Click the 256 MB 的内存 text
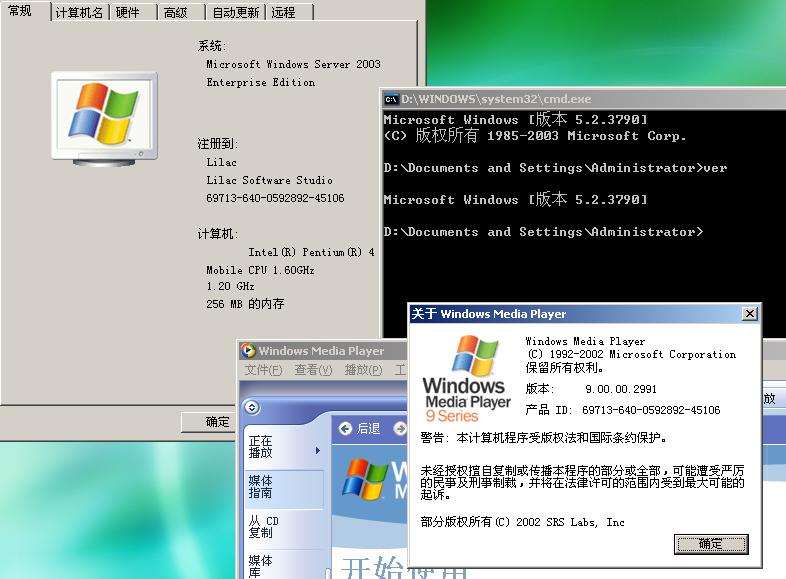Screen dimensions: 786x579 point(245,304)
